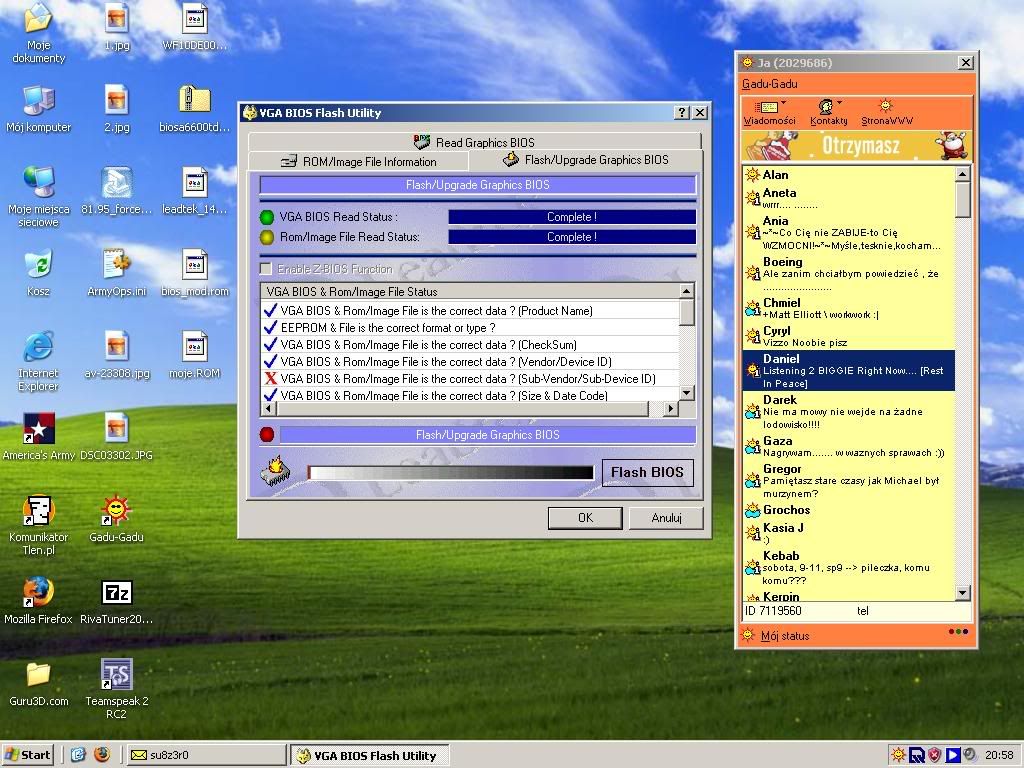Select the WF10DE00 file icon
Viewport: 1024px width, 768px height.
(x=195, y=27)
